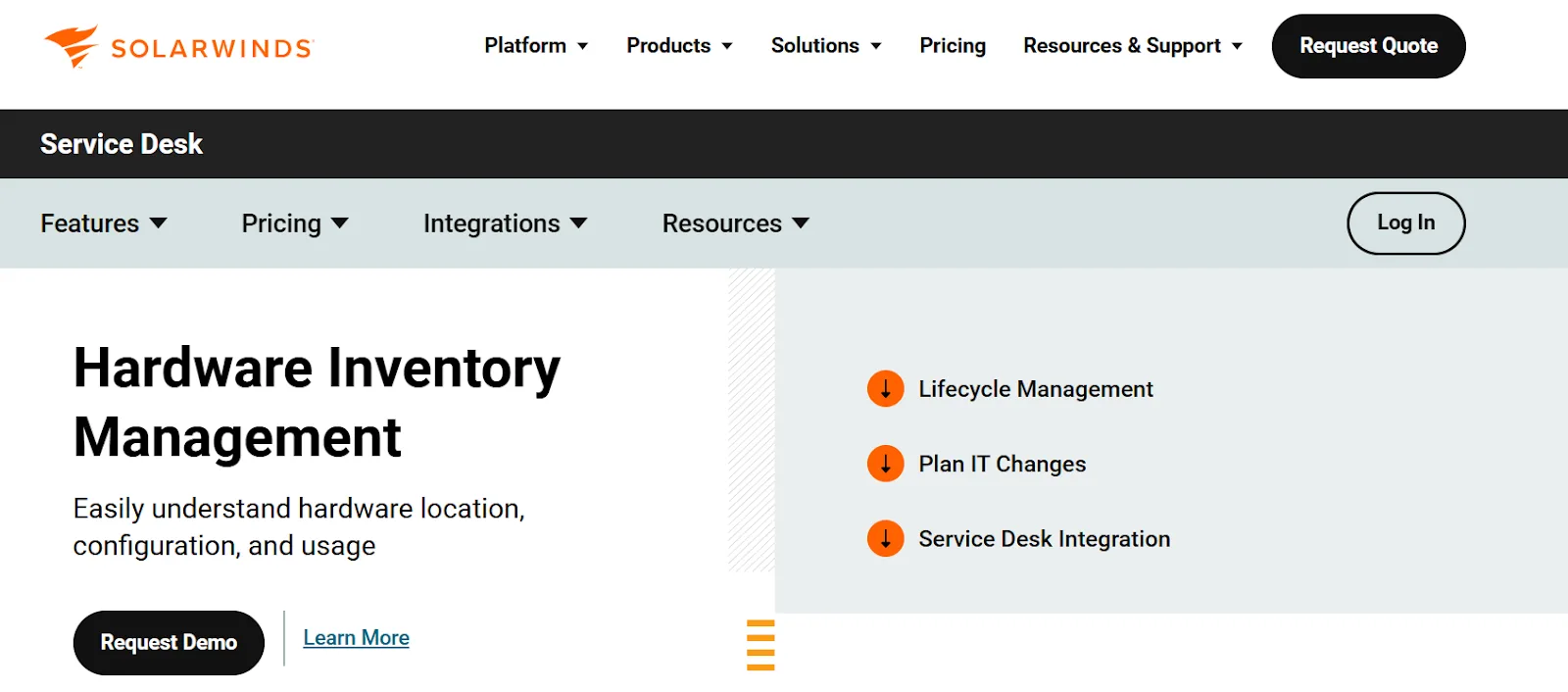Screen dimensions: 1568x692
Task: Open the Pricing submenu in Service Desk bar
Action: point(295,223)
